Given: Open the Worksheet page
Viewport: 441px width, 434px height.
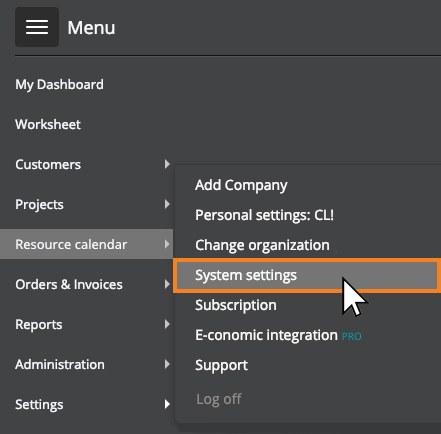Looking at the screenshot, I should pyautogui.click(x=48, y=124).
